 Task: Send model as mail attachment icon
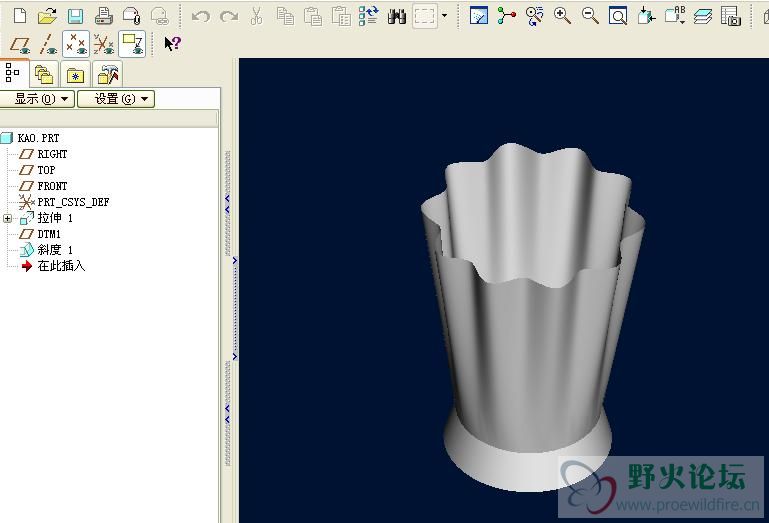click(x=132, y=16)
